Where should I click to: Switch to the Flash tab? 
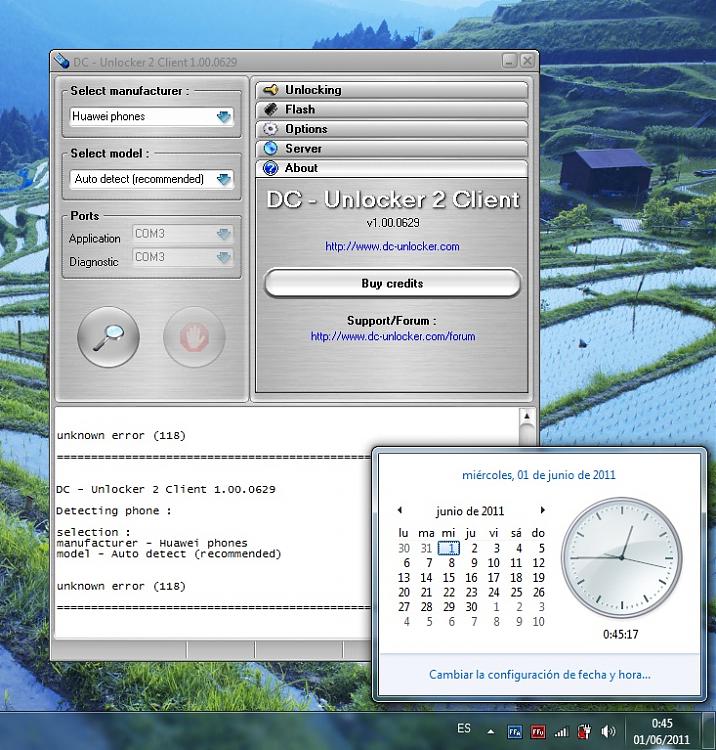(392, 110)
